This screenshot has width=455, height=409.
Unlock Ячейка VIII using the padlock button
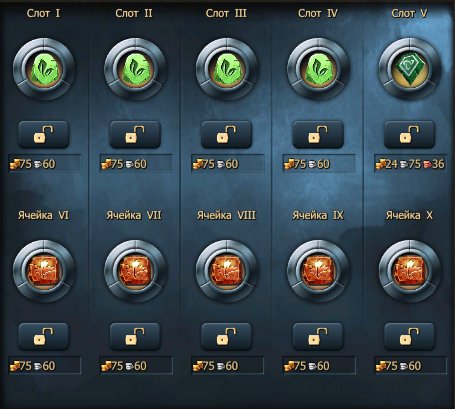click(227, 336)
